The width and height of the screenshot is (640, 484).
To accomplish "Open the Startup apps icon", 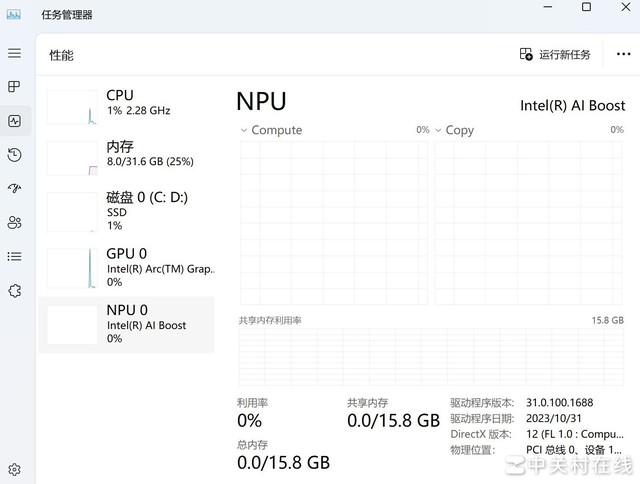I will point(14,188).
